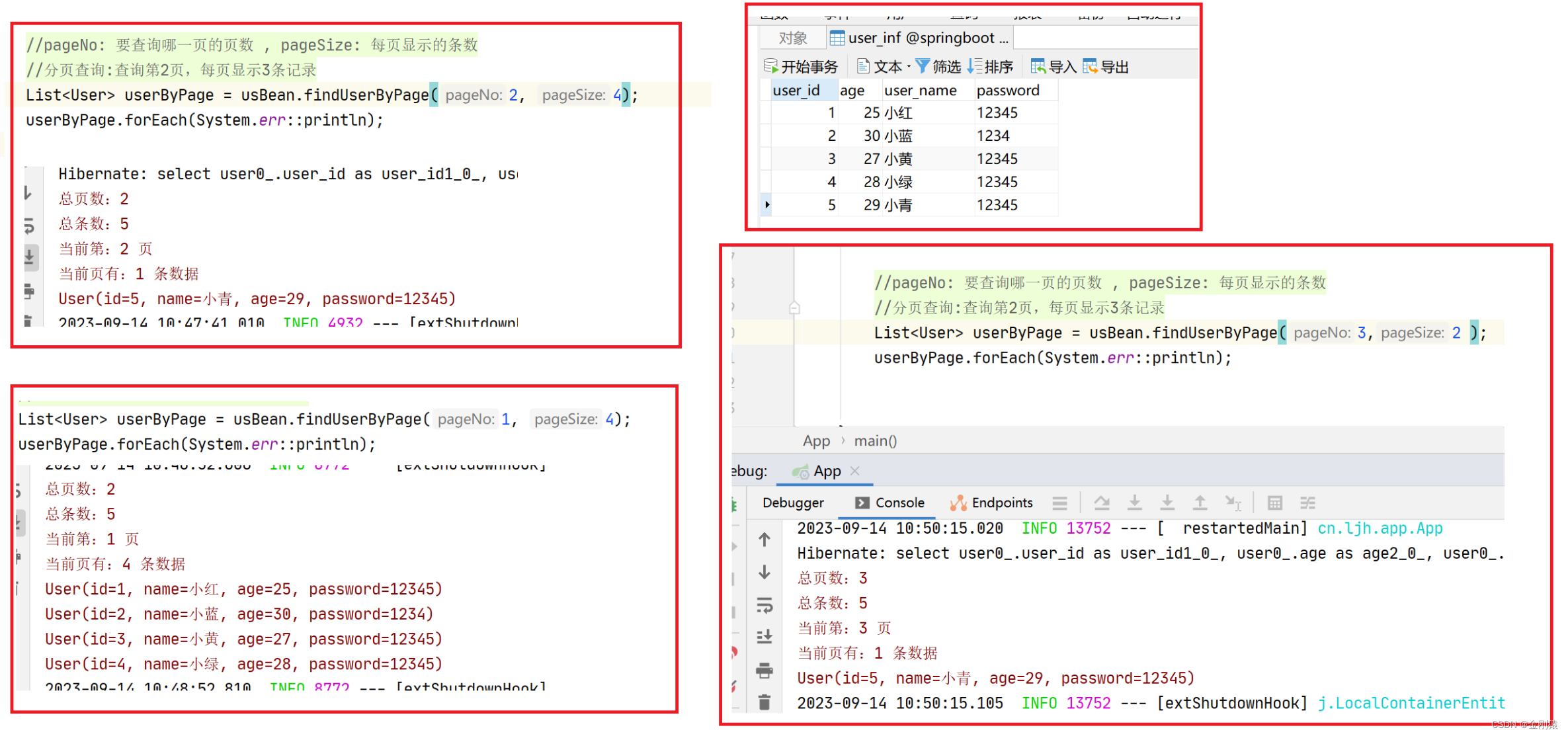Click the Step Out debug icon

[1200, 504]
